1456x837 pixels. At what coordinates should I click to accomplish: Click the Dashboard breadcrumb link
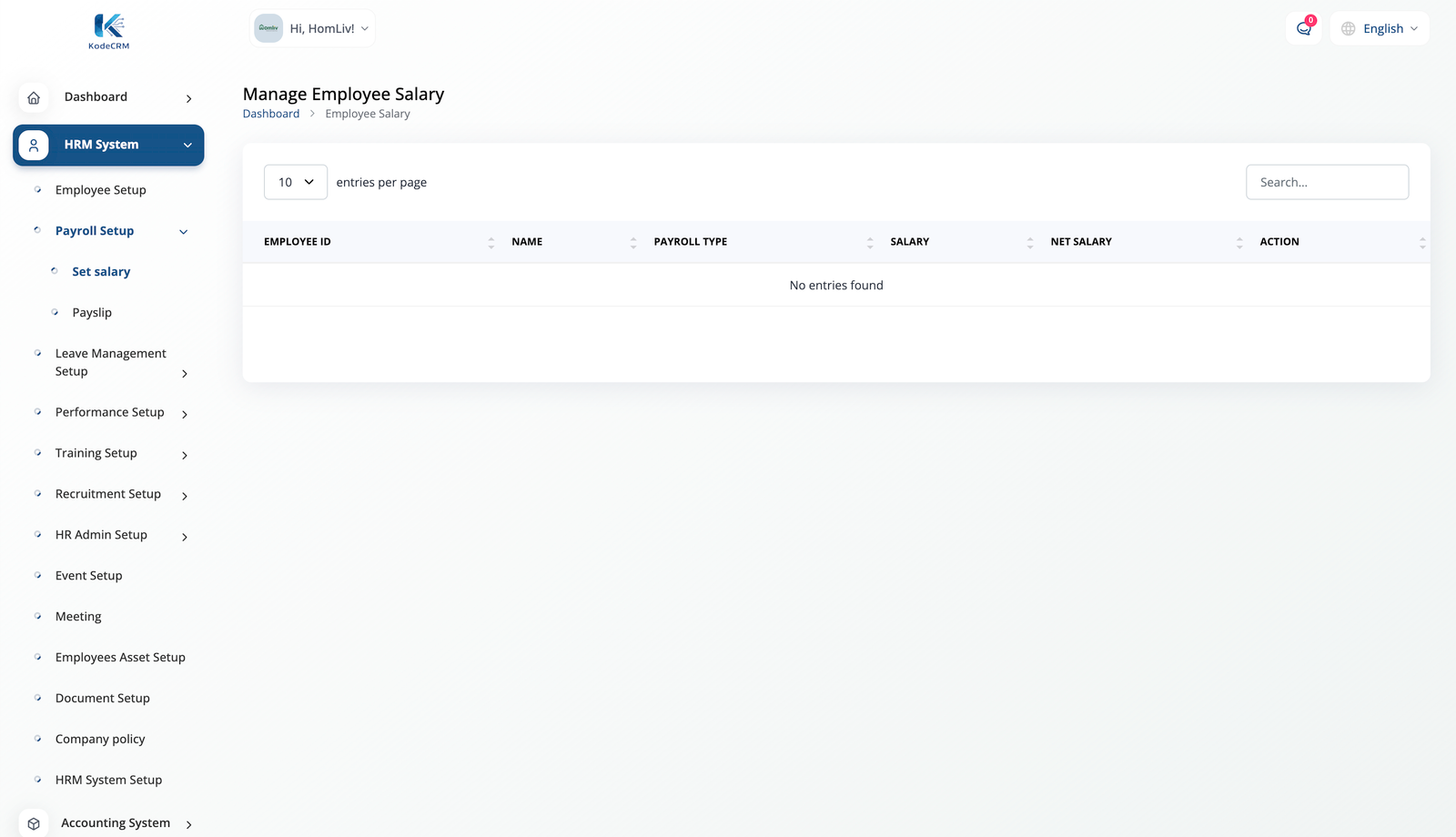pyautogui.click(x=270, y=114)
